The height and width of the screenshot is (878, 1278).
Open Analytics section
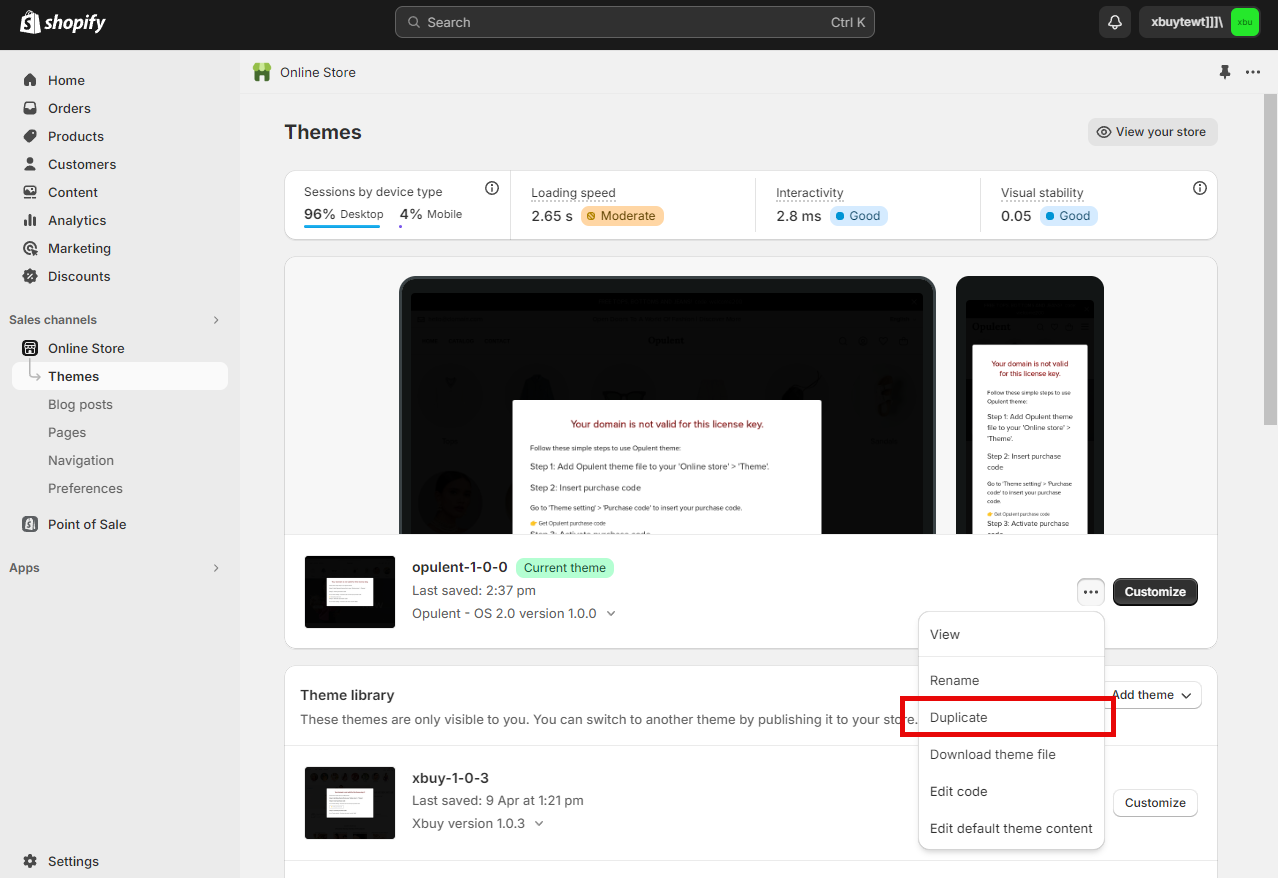[76, 220]
